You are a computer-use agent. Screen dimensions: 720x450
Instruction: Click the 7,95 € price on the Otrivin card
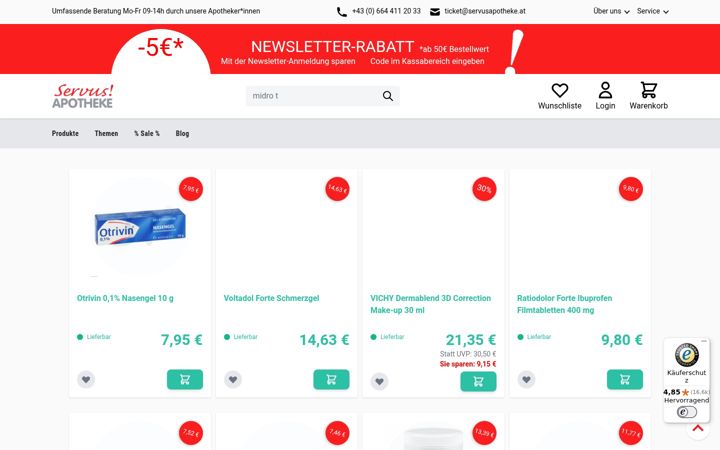[x=181, y=340]
